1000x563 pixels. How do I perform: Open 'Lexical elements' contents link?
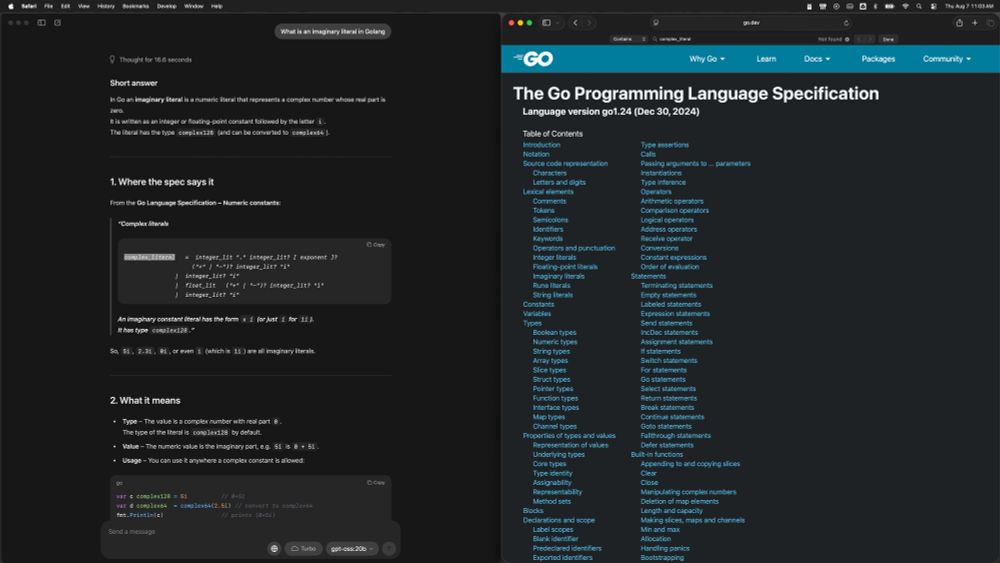pos(548,191)
